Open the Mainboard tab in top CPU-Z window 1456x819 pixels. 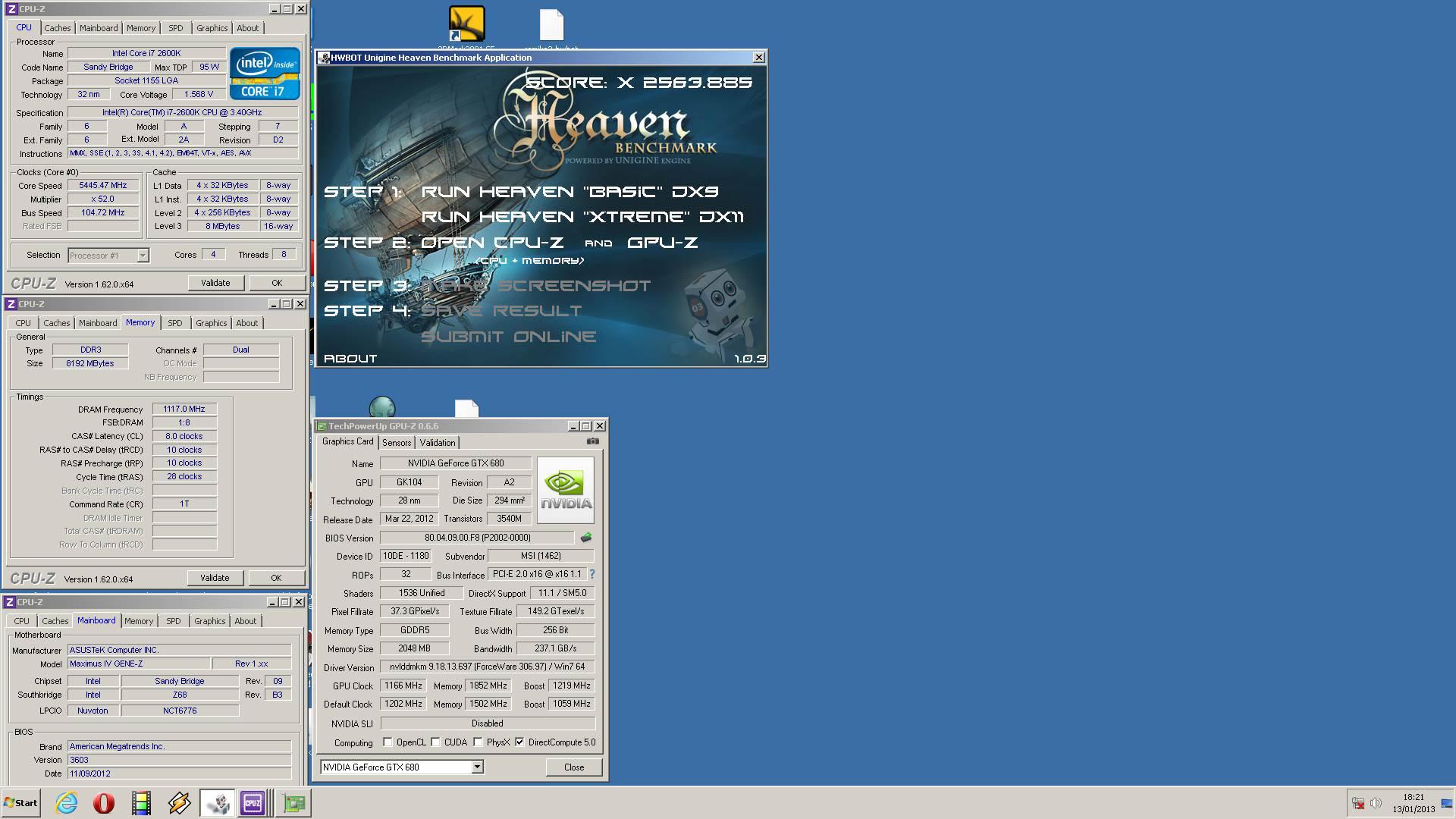point(99,28)
